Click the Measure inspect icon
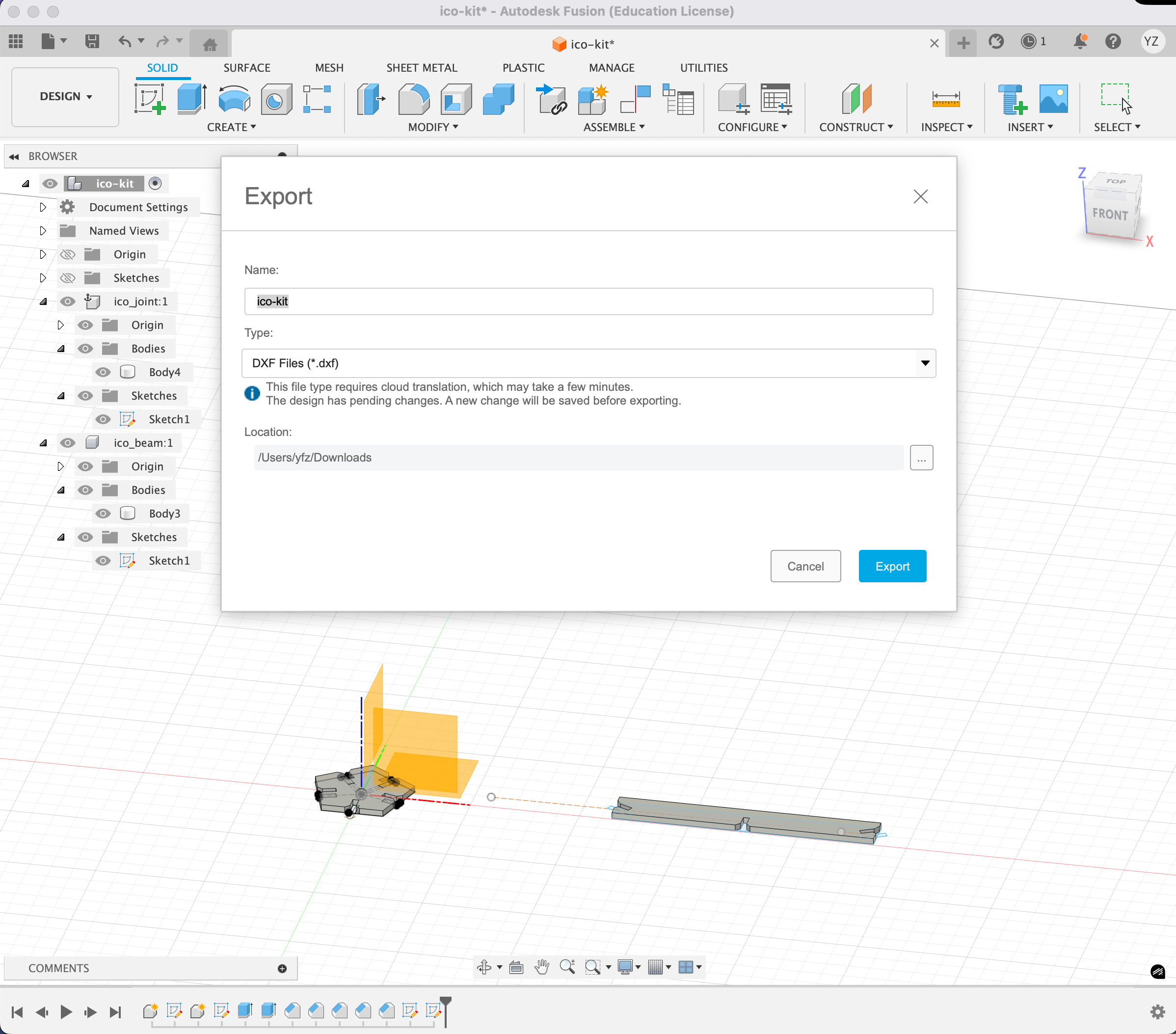 click(x=945, y=99)
